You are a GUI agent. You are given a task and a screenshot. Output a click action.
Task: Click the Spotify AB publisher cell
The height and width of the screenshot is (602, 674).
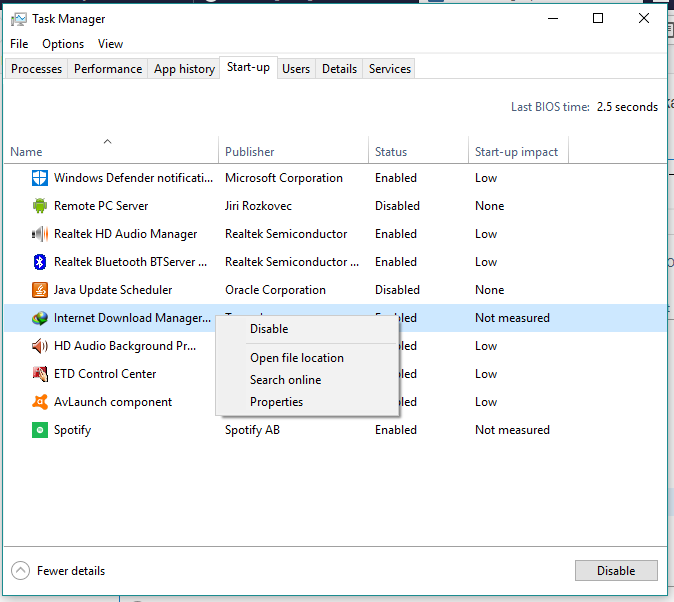tap(252, 430)
